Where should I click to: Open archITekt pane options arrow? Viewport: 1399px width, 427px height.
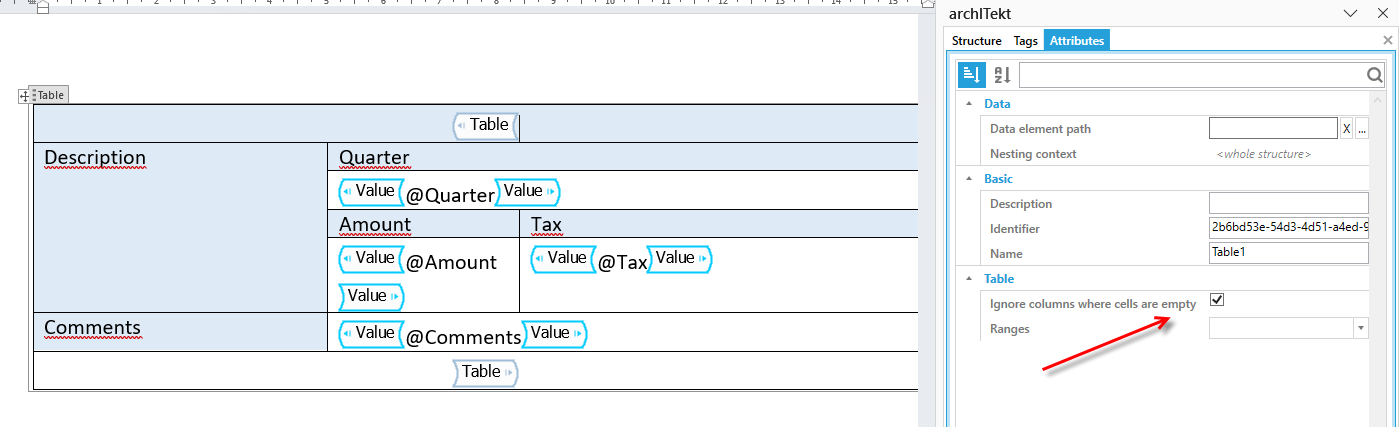(1350, 13)
